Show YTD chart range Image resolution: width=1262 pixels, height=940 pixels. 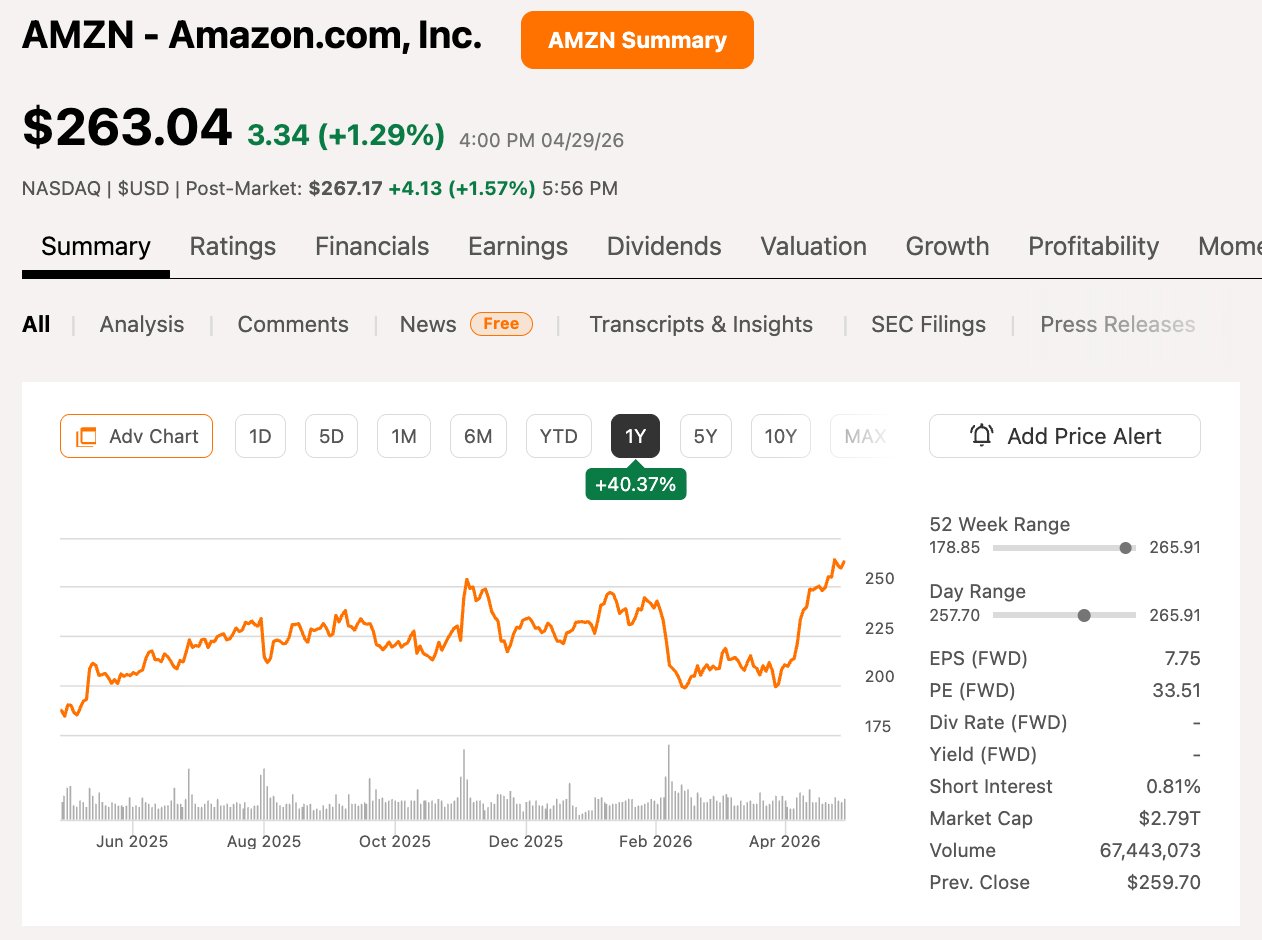[559, 436]
